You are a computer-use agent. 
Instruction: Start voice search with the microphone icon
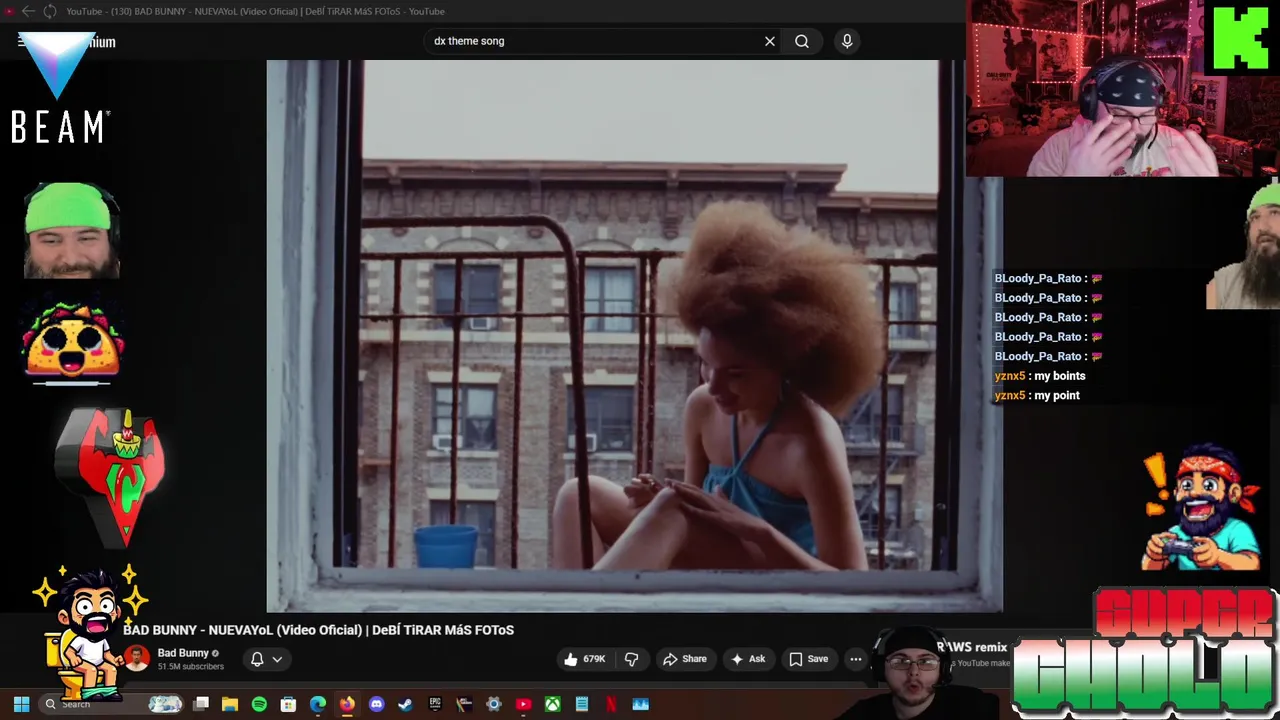pos(847,41)
